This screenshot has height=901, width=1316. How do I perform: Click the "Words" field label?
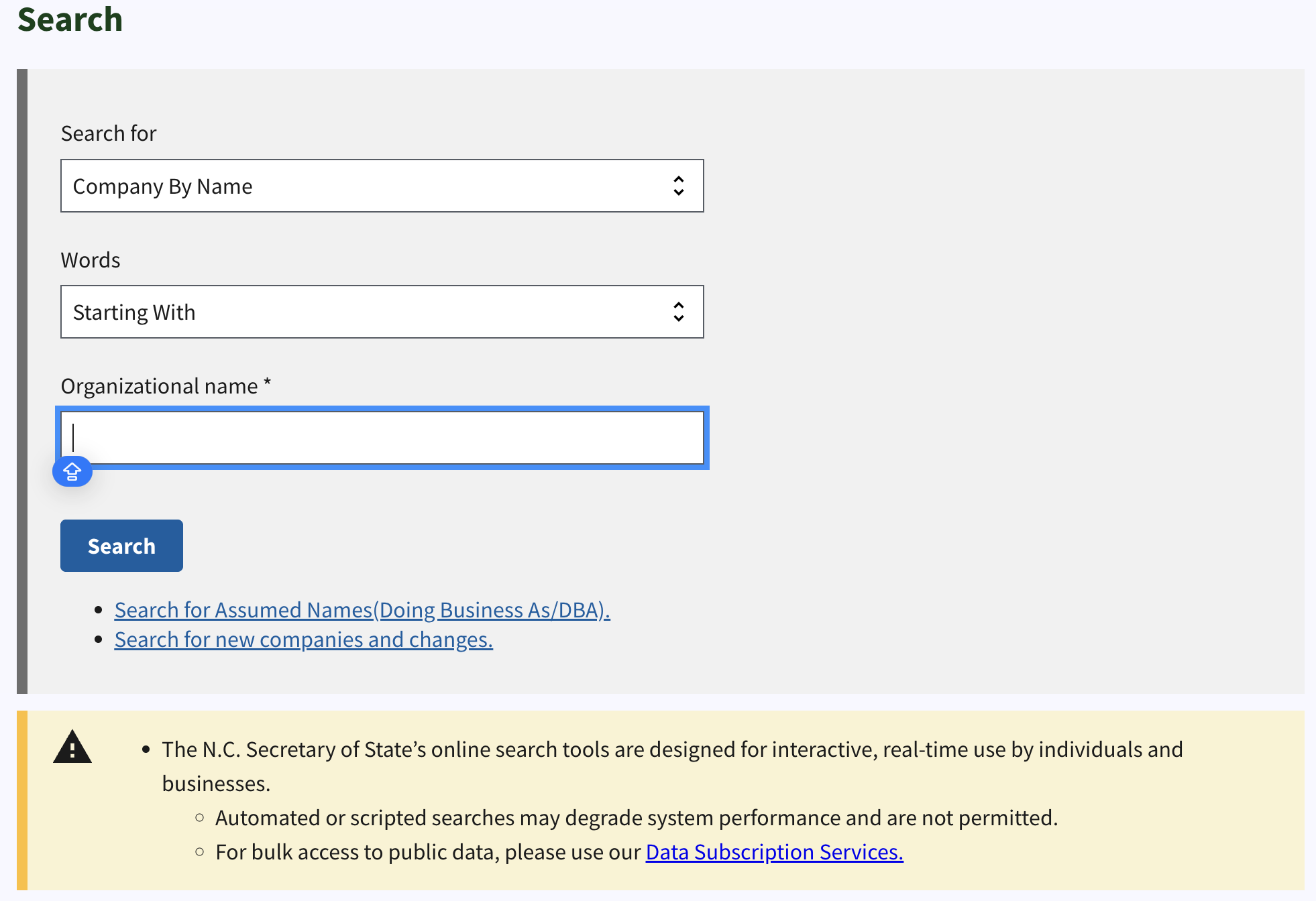coord(91,260)
